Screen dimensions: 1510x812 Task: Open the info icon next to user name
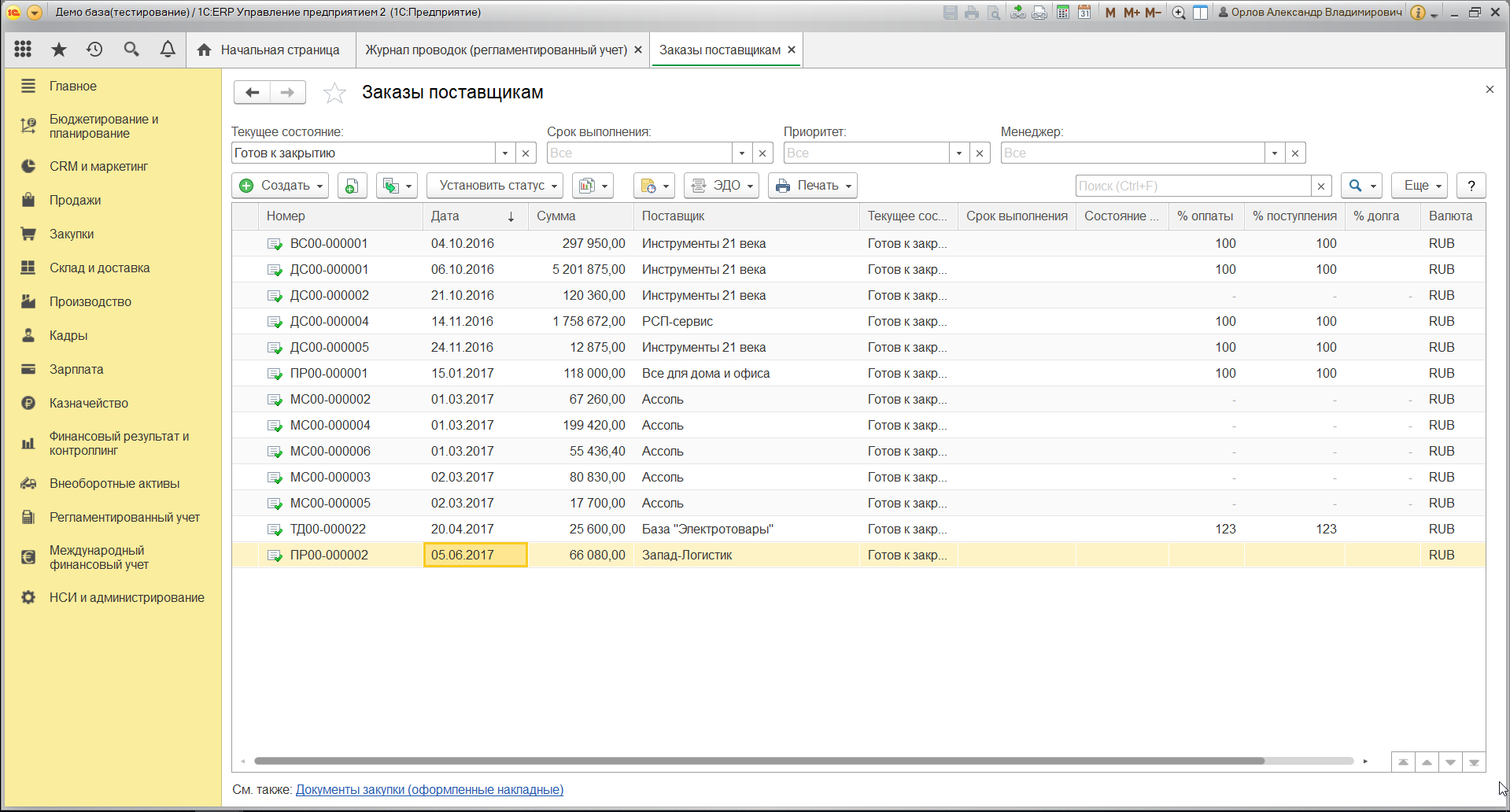coord(1418,13)
